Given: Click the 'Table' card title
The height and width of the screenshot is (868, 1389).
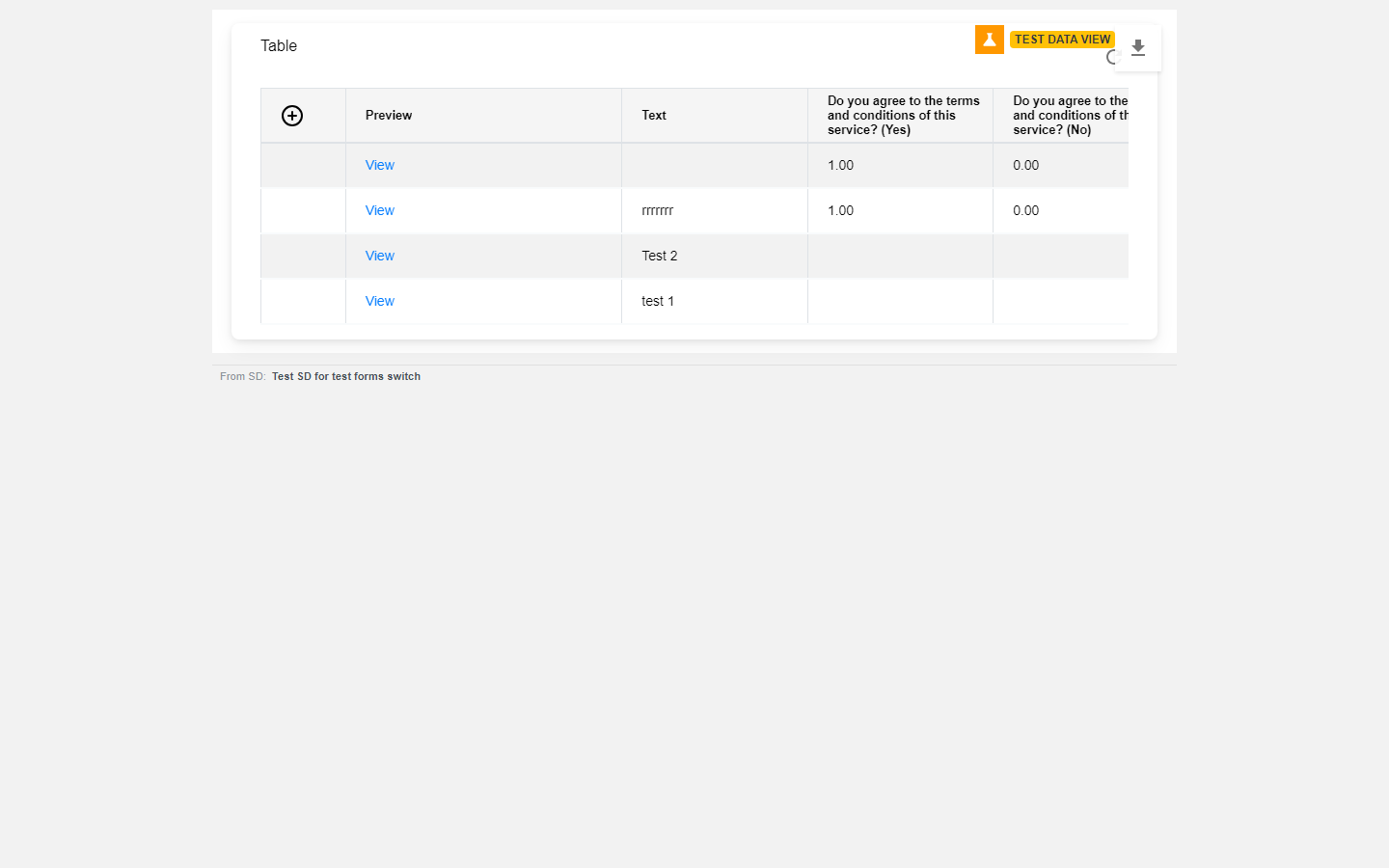Looking at the screenshot, I should coord(279,45).
